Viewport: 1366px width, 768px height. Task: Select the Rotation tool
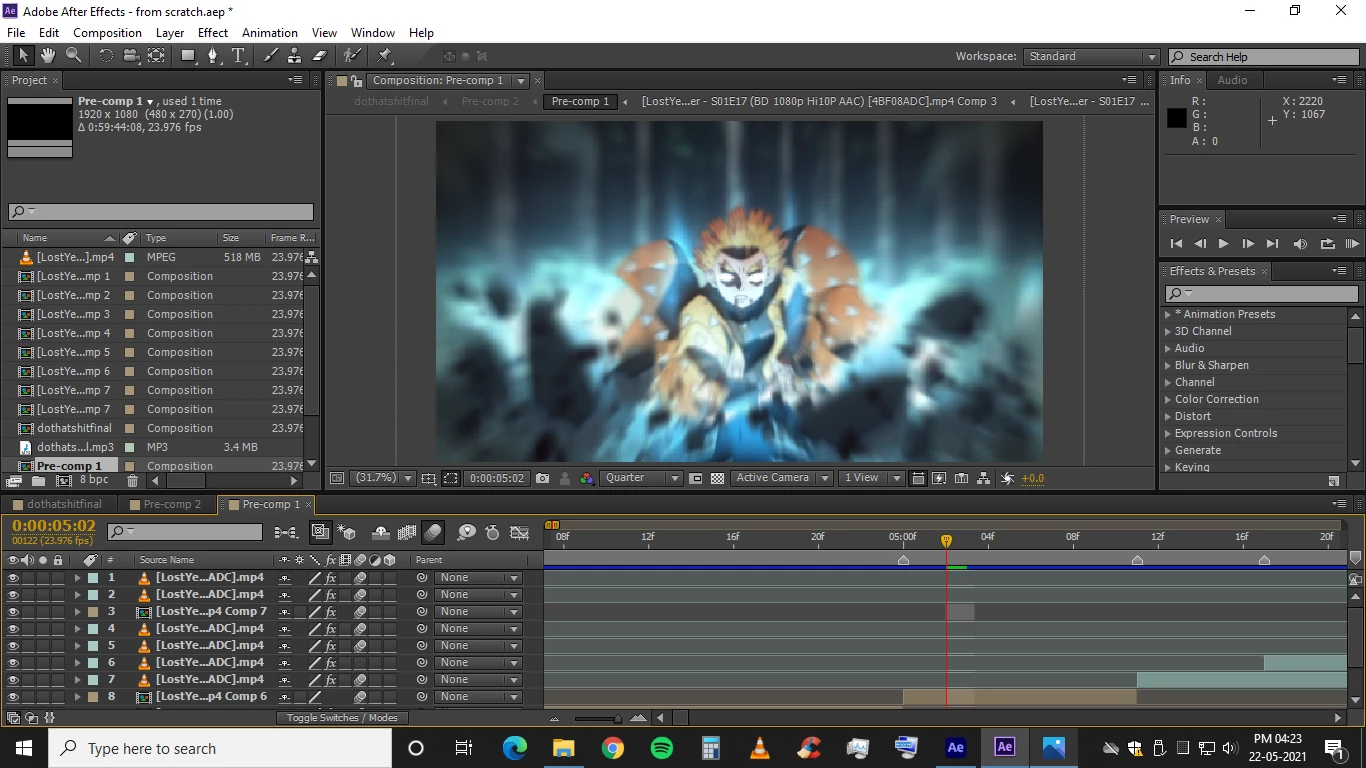click(x=106, y=56)
